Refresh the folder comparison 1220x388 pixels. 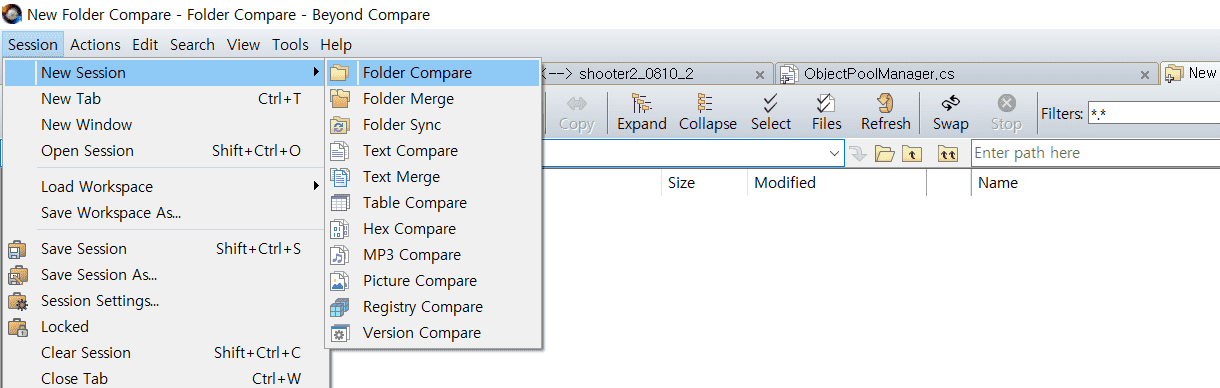885,112
